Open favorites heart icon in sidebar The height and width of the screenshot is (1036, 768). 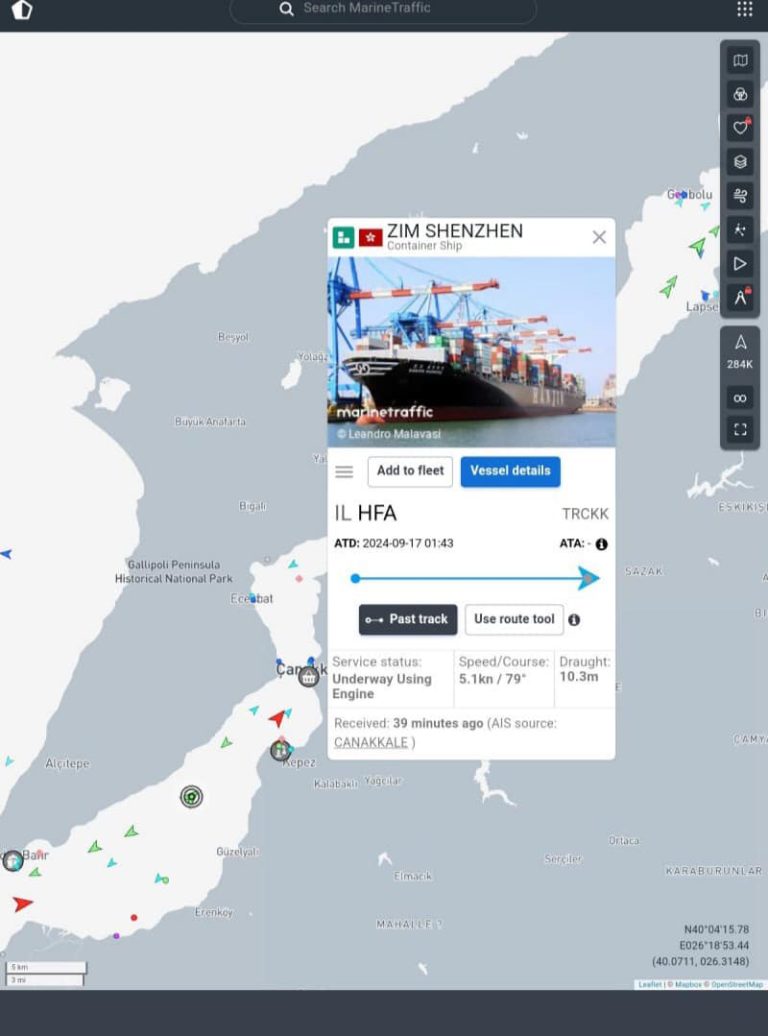[740, 128]
